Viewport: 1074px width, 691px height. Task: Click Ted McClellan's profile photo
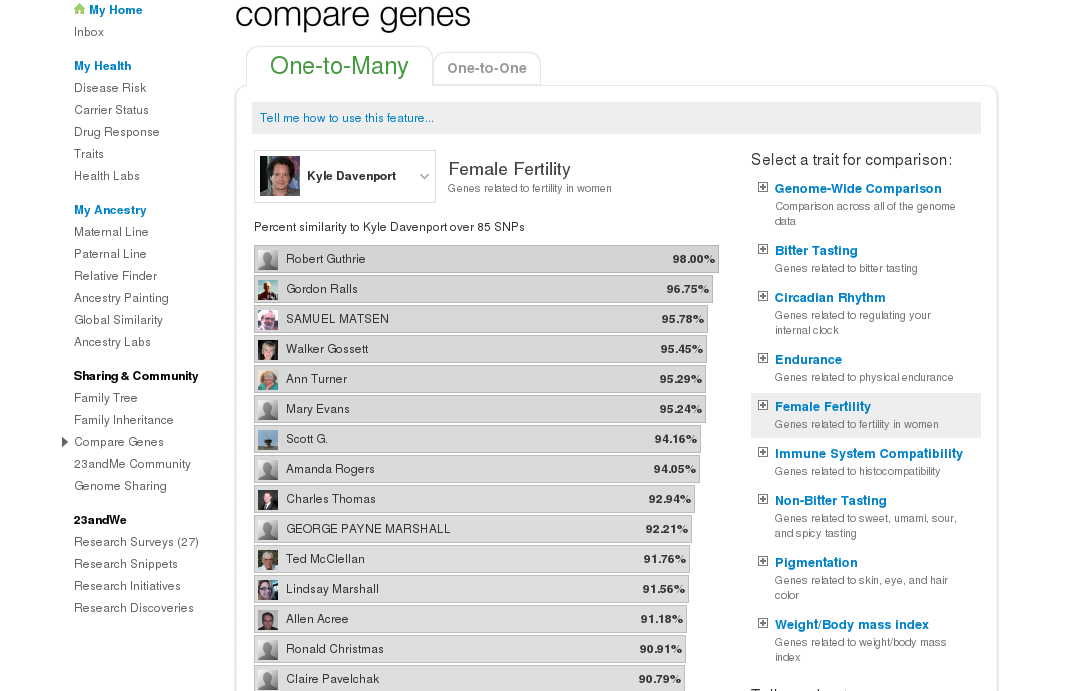click(268, 560)
